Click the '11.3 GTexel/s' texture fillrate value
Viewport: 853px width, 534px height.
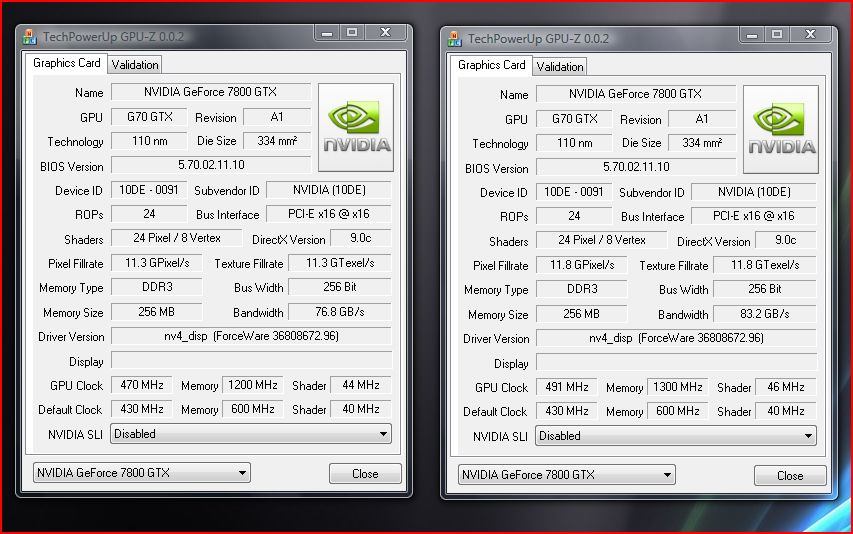[339, 263]
